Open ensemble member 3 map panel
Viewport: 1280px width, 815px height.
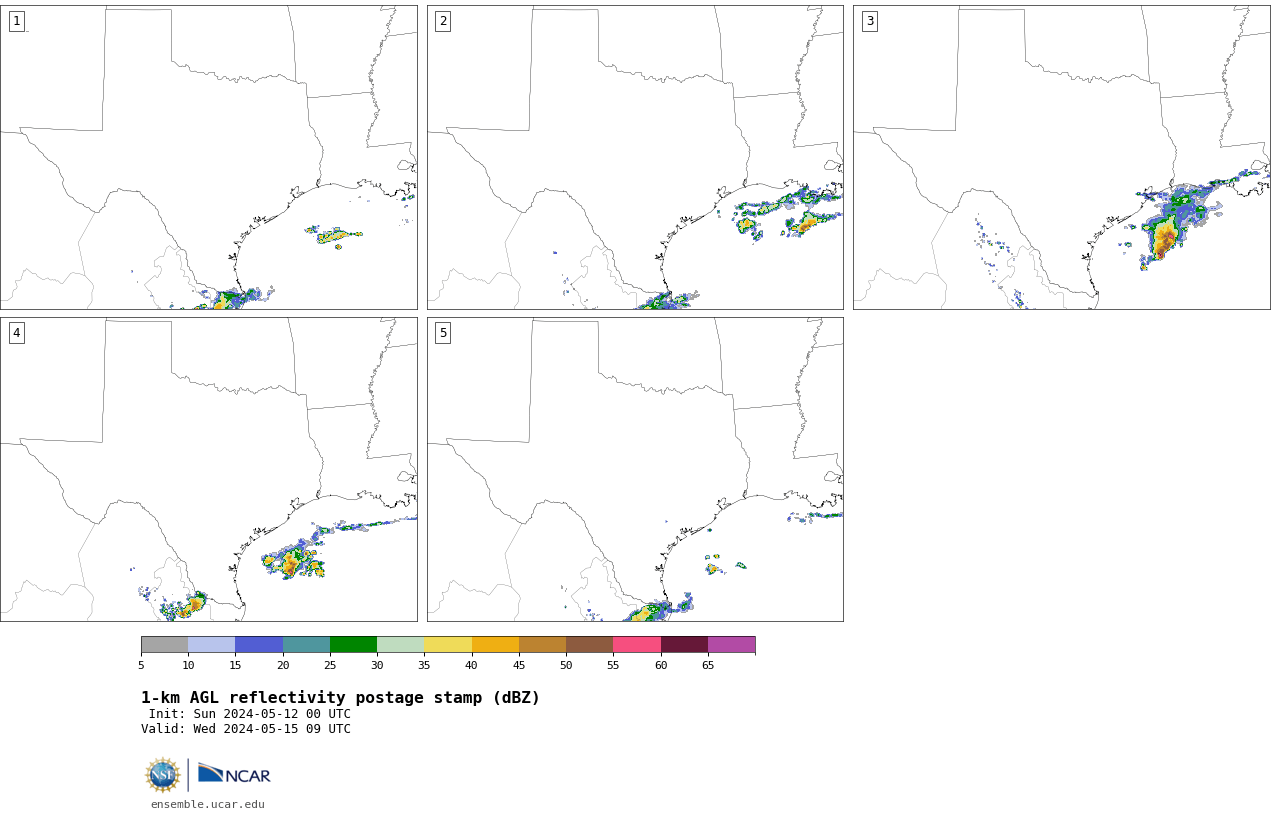(1061, 157)
